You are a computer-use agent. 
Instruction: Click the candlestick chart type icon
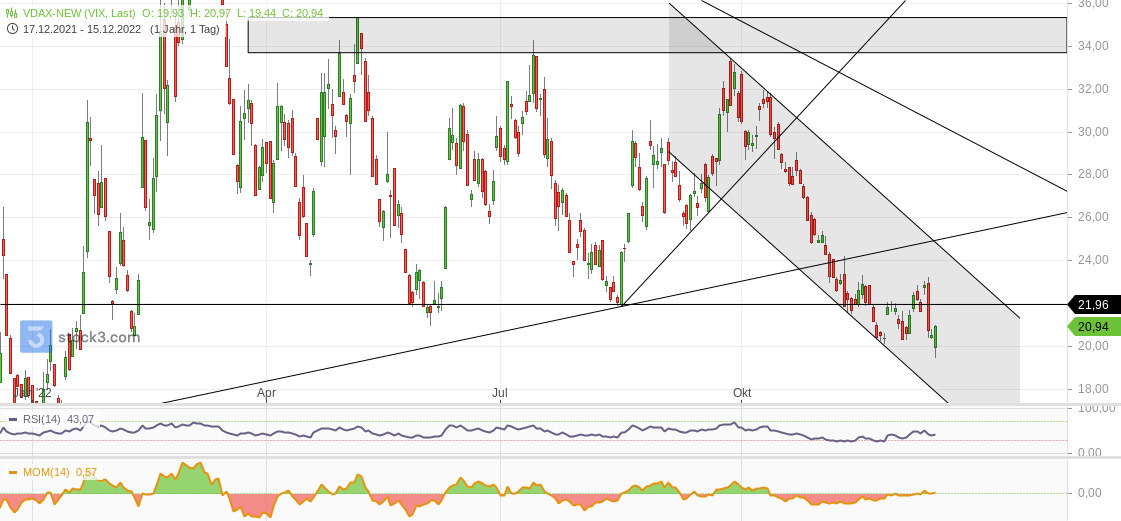(11, 13)
